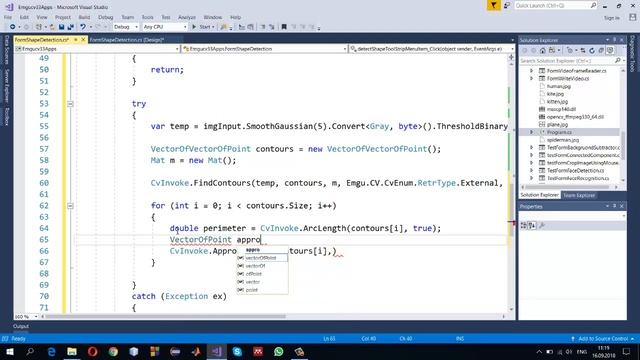Open the Debug menu

click(105, 17)
